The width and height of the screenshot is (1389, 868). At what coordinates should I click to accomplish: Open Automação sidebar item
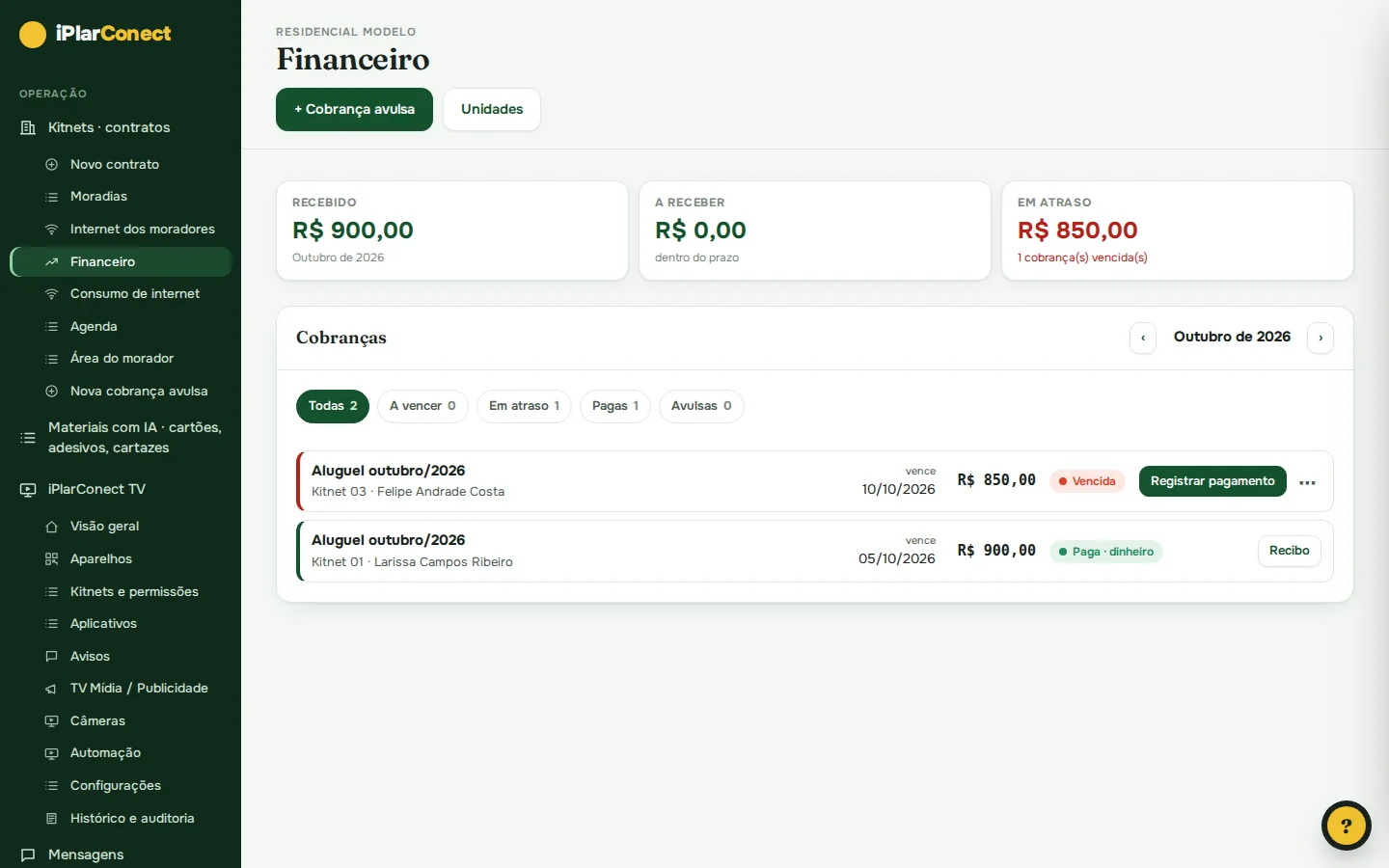[121, 753]
